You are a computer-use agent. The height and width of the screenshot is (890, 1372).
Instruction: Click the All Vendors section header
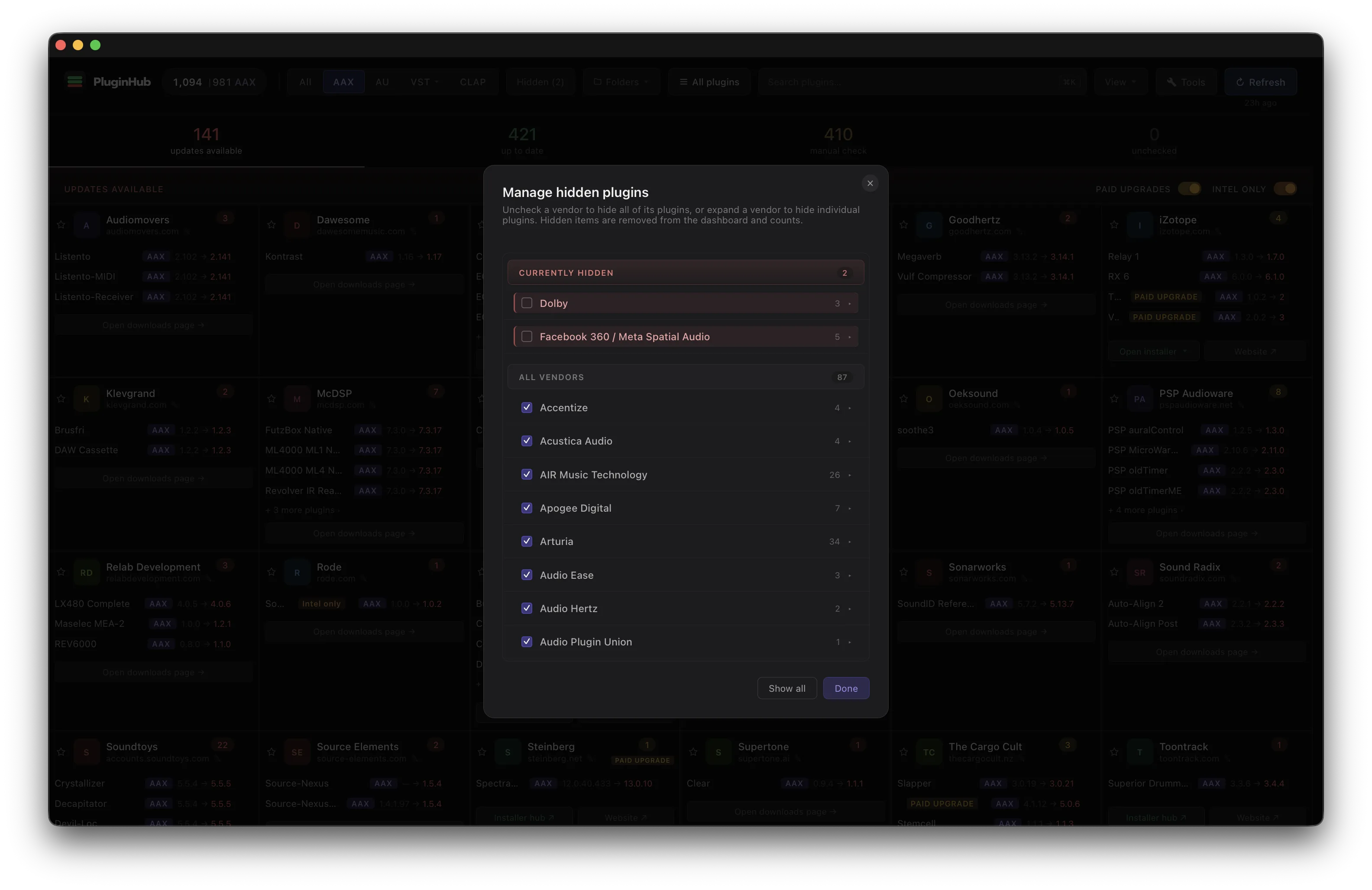click(x=686, y=377)
